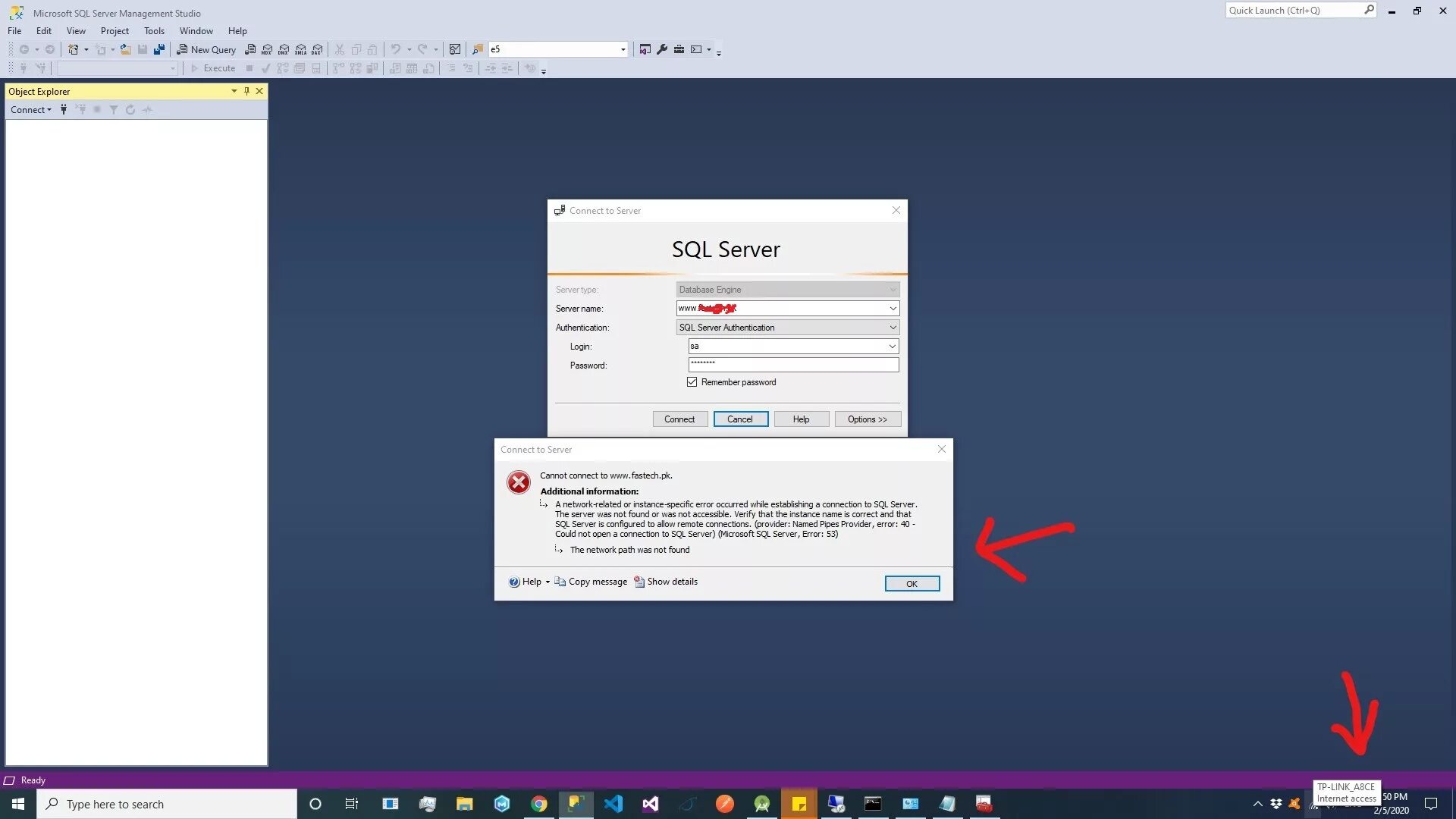Screen dimensions: 1456x819
Task: Click the Visual Studio taskbar icon
Action: 651,803
